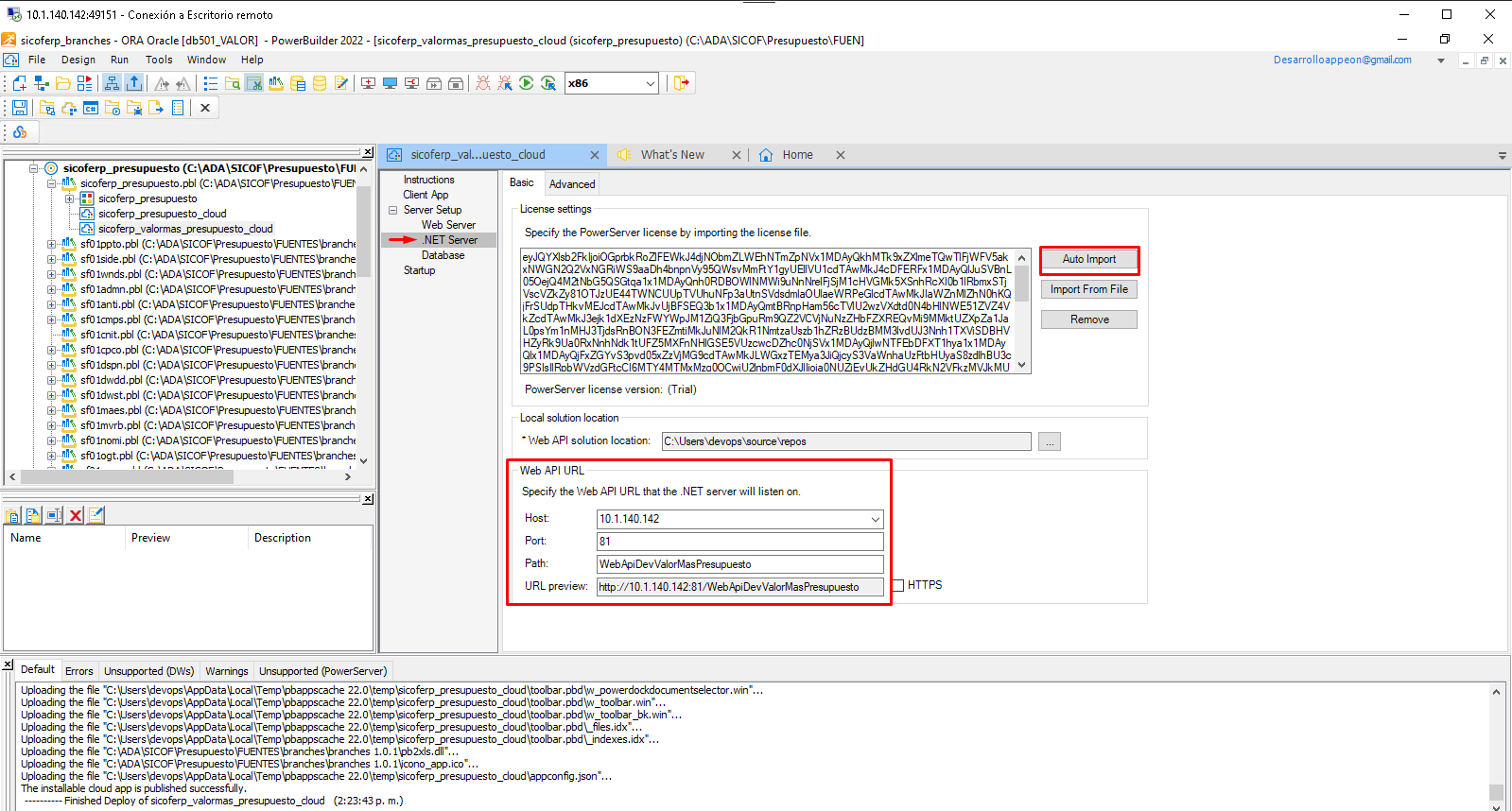Click the Open folder icon in toolbar
This screenshot has height=811, width=1512.
point(63,83)
